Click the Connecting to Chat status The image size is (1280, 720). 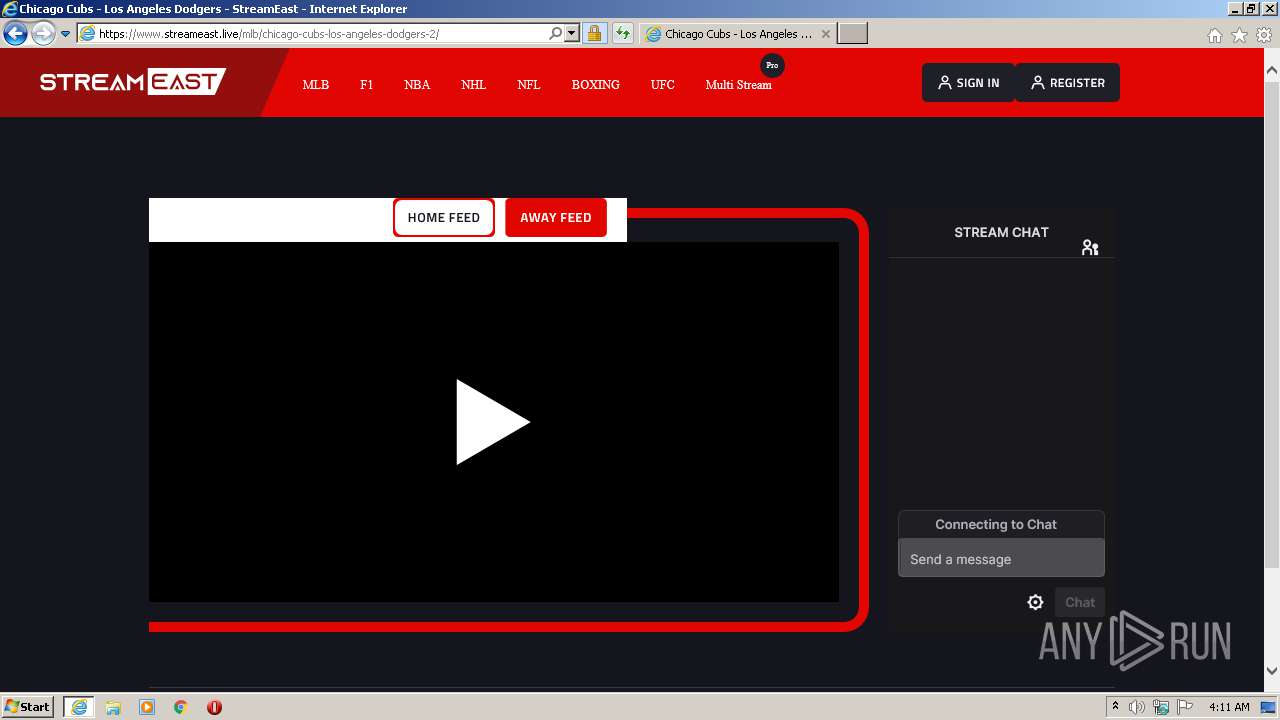click(x=996, y=524)
